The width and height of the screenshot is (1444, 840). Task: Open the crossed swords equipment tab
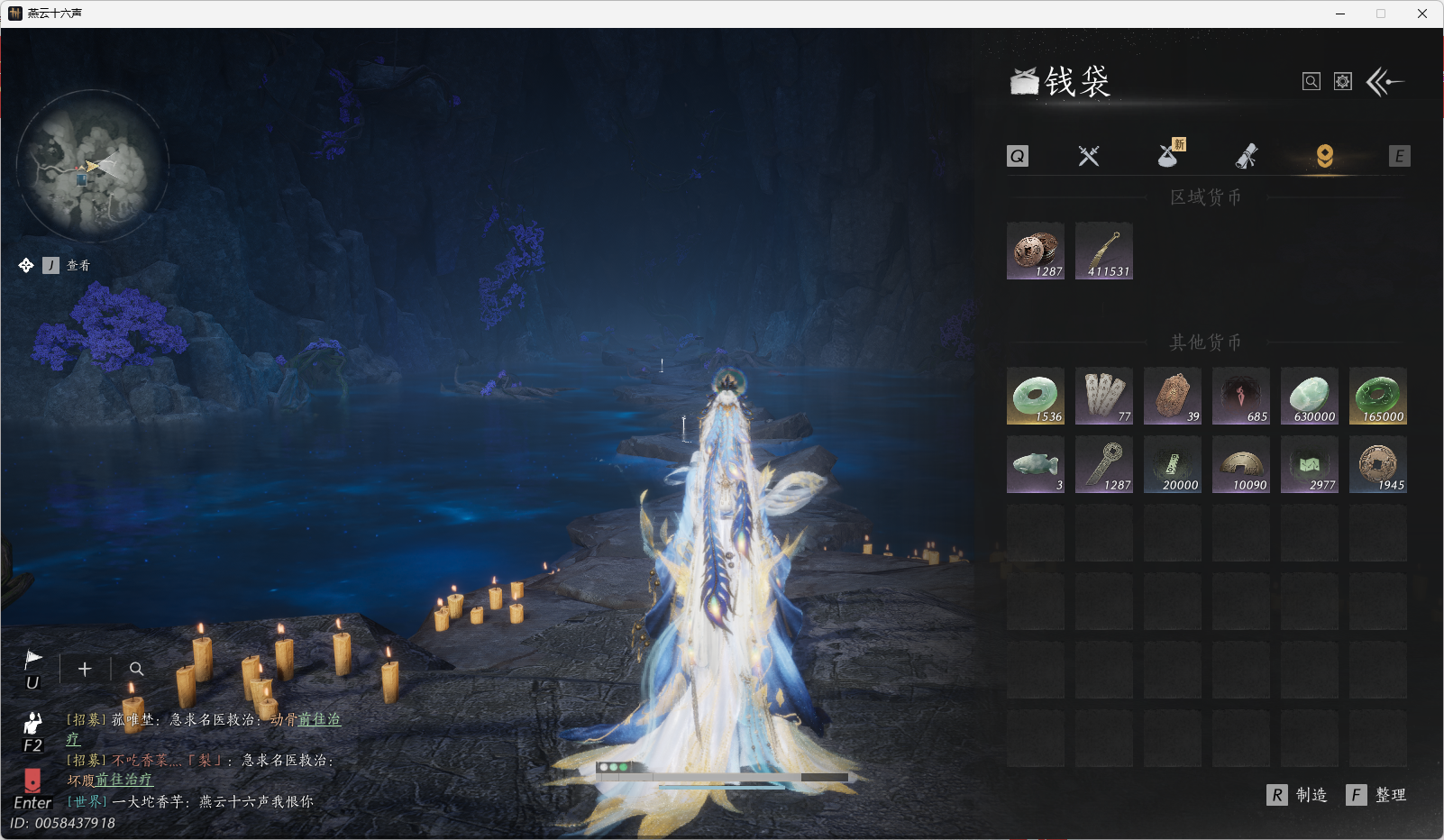click(1089, 156)
